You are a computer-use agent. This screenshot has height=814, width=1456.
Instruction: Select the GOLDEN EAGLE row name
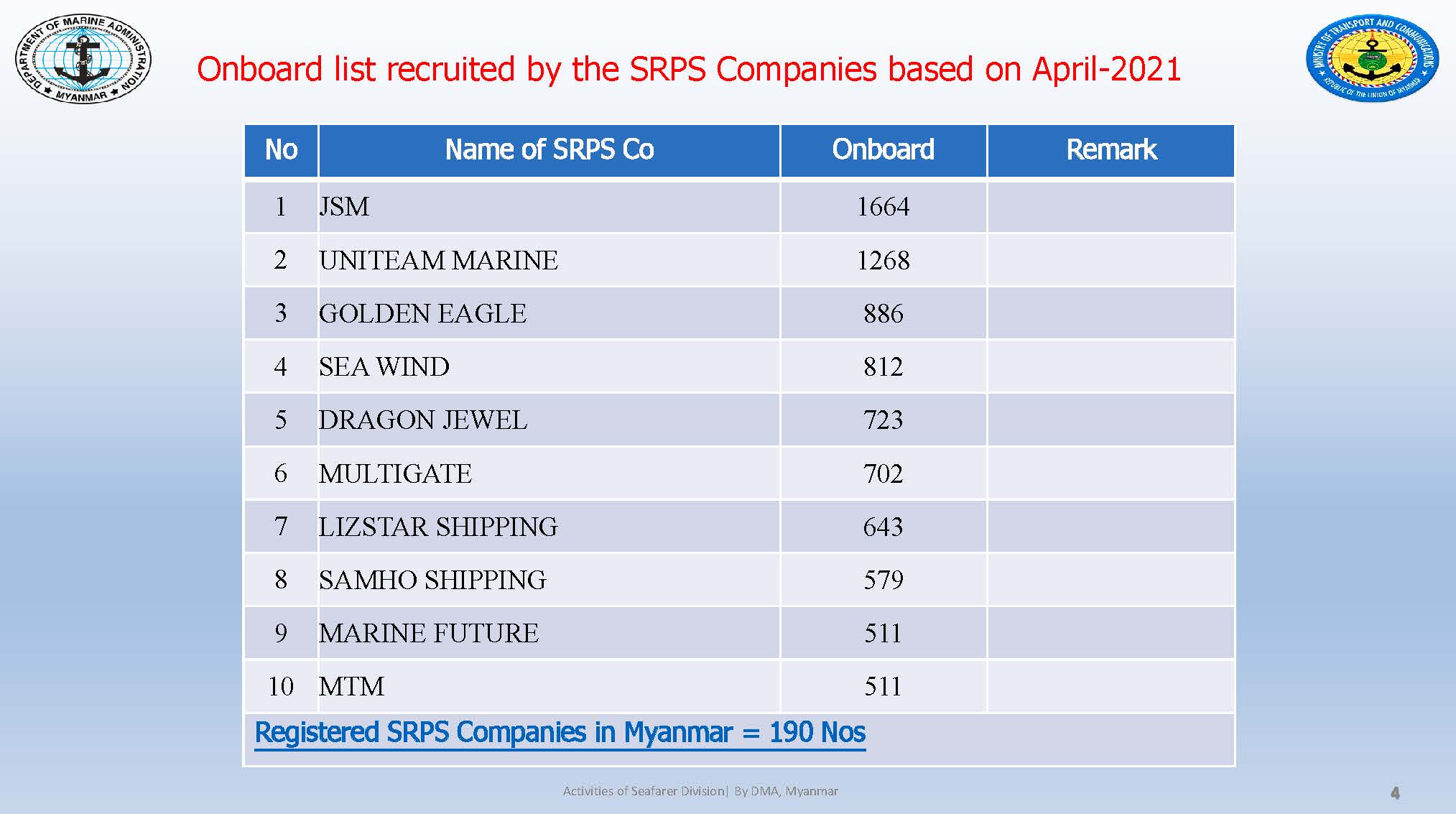pos(422,313)
